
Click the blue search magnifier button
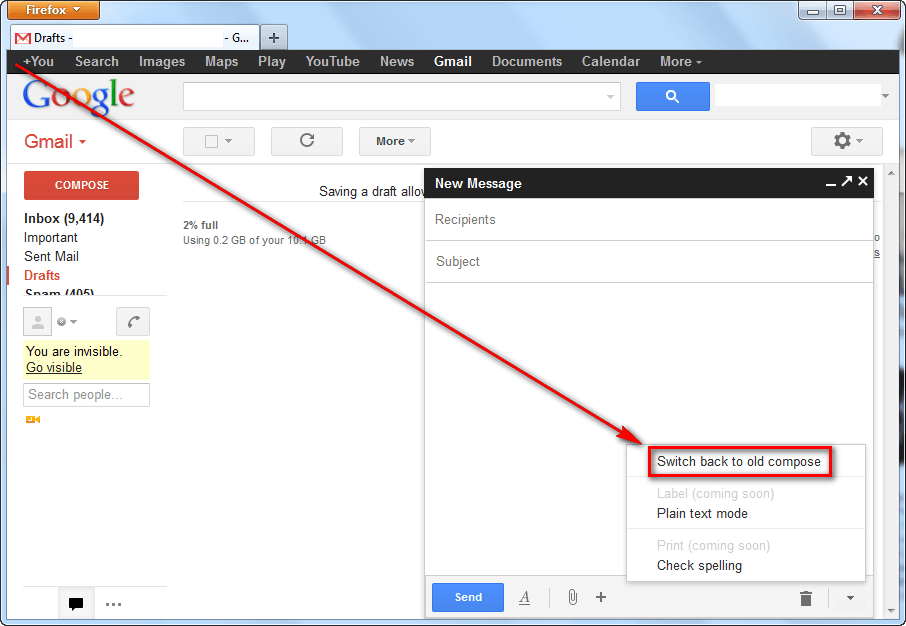pos(673,96)
